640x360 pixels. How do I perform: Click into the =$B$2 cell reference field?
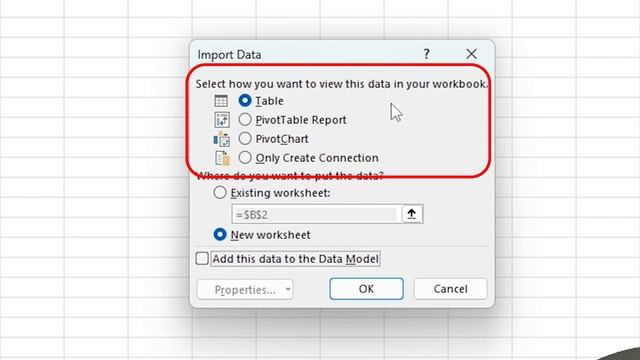tap(317, 214)
